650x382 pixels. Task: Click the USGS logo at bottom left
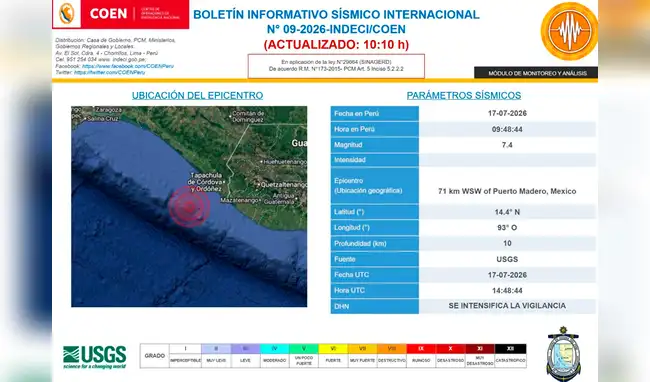tap(95, 357)
